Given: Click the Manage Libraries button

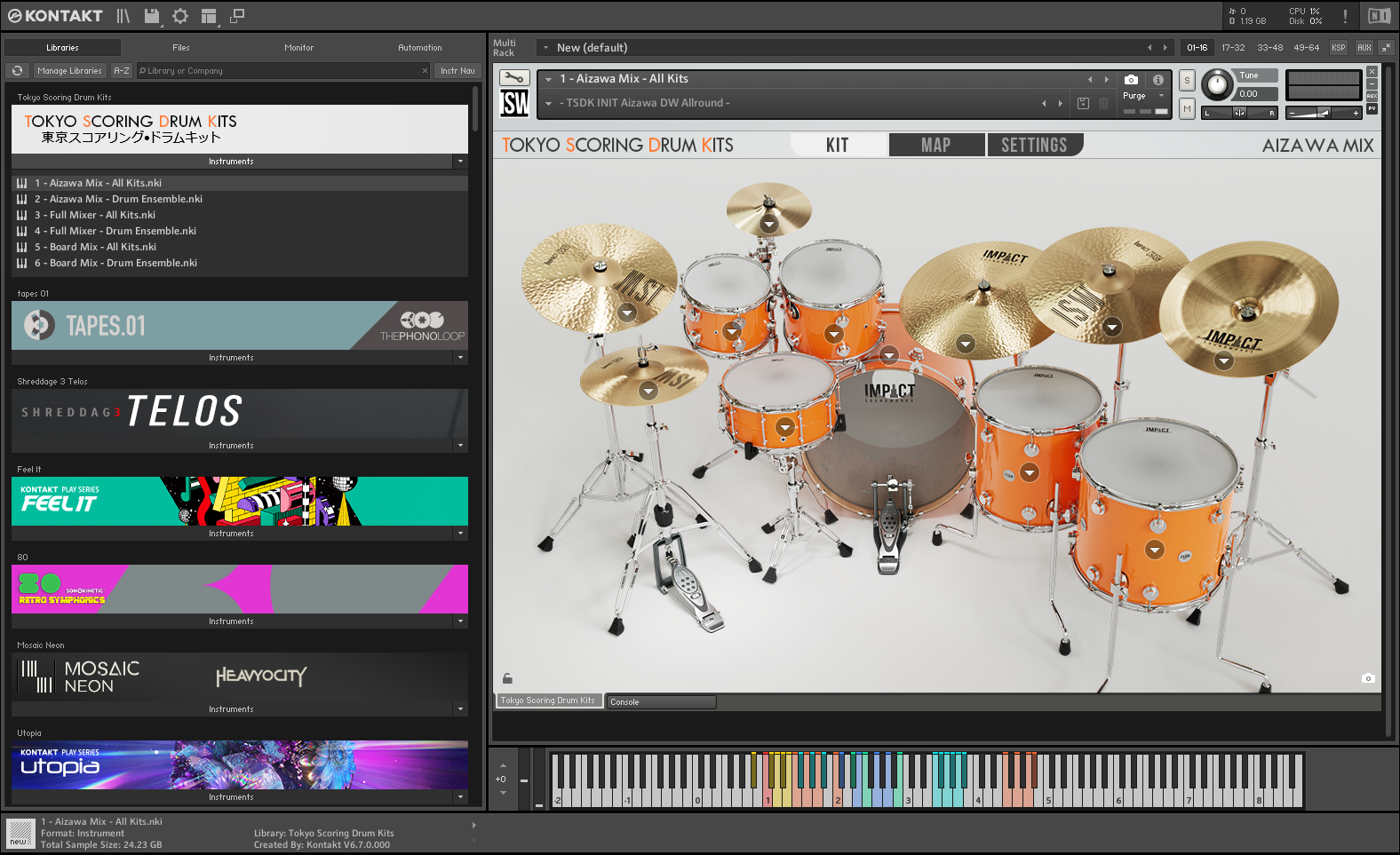Looking at the screenshot, I should click(x=69, y=71).
